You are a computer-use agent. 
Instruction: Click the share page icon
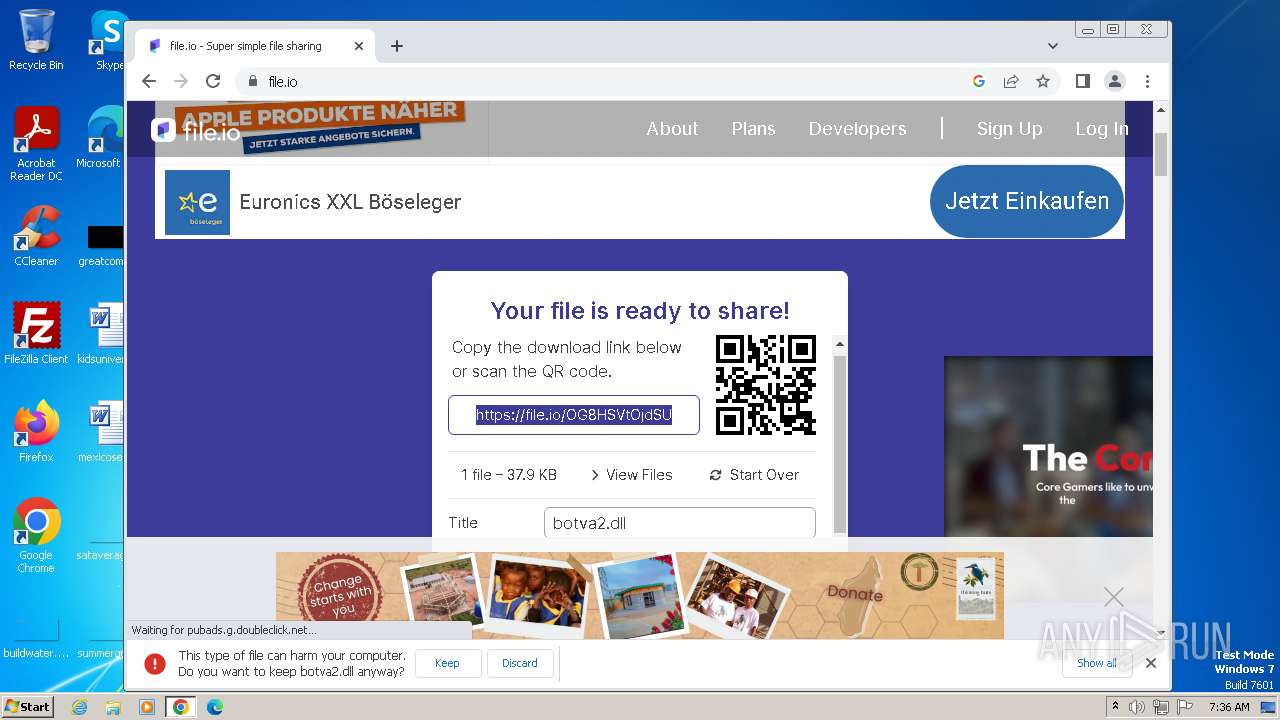click(1011, 81)
